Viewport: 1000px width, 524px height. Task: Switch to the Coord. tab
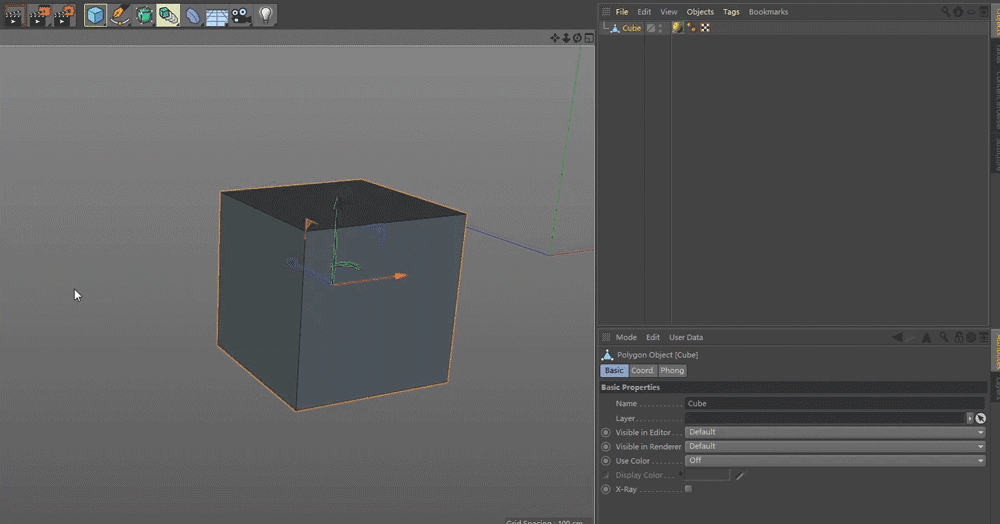(642, 370)
